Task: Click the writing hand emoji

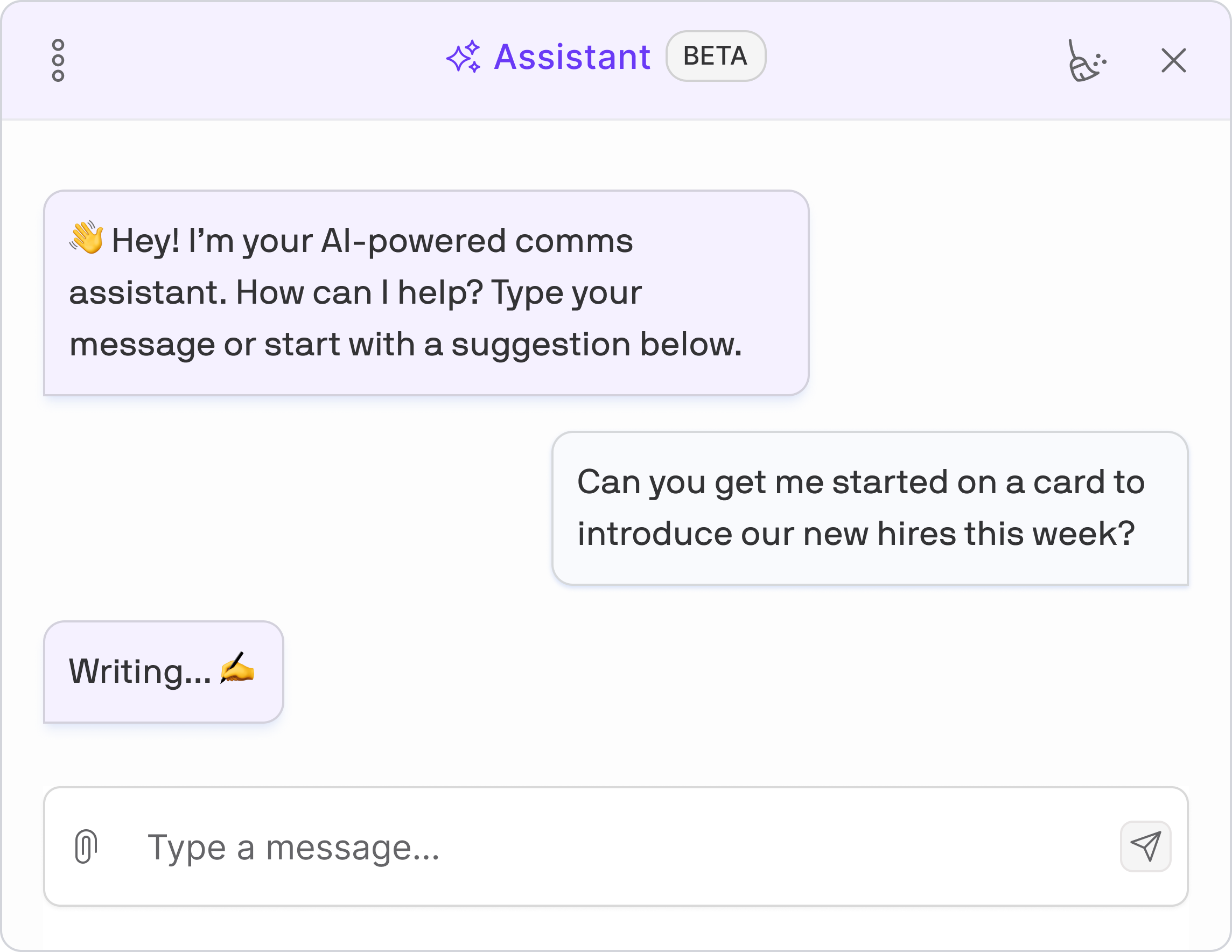Action: click(237, 668)
